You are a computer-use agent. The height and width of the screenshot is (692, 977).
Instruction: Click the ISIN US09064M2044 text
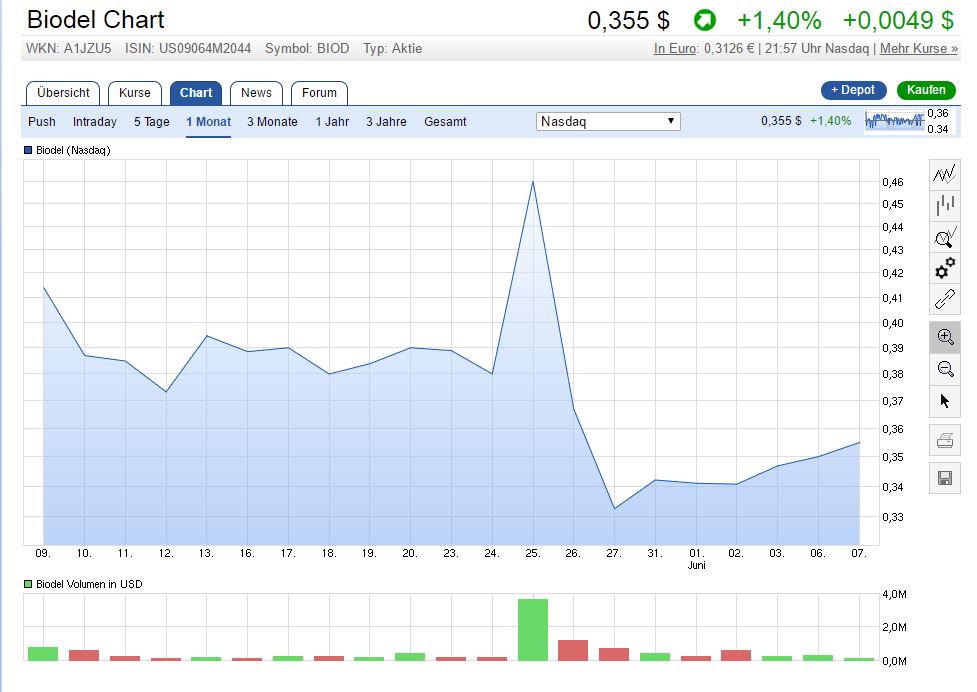188,49
